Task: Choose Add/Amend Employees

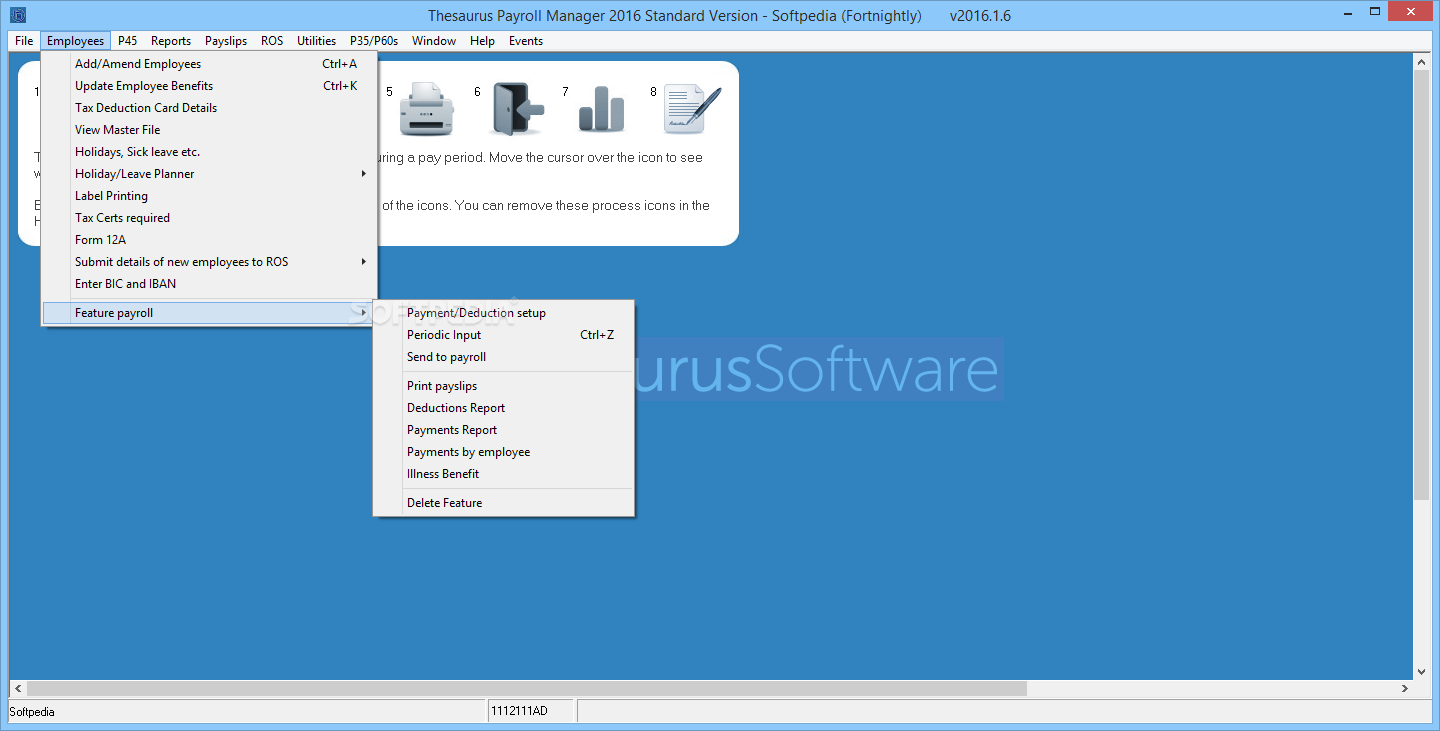Action: [209, 64]
